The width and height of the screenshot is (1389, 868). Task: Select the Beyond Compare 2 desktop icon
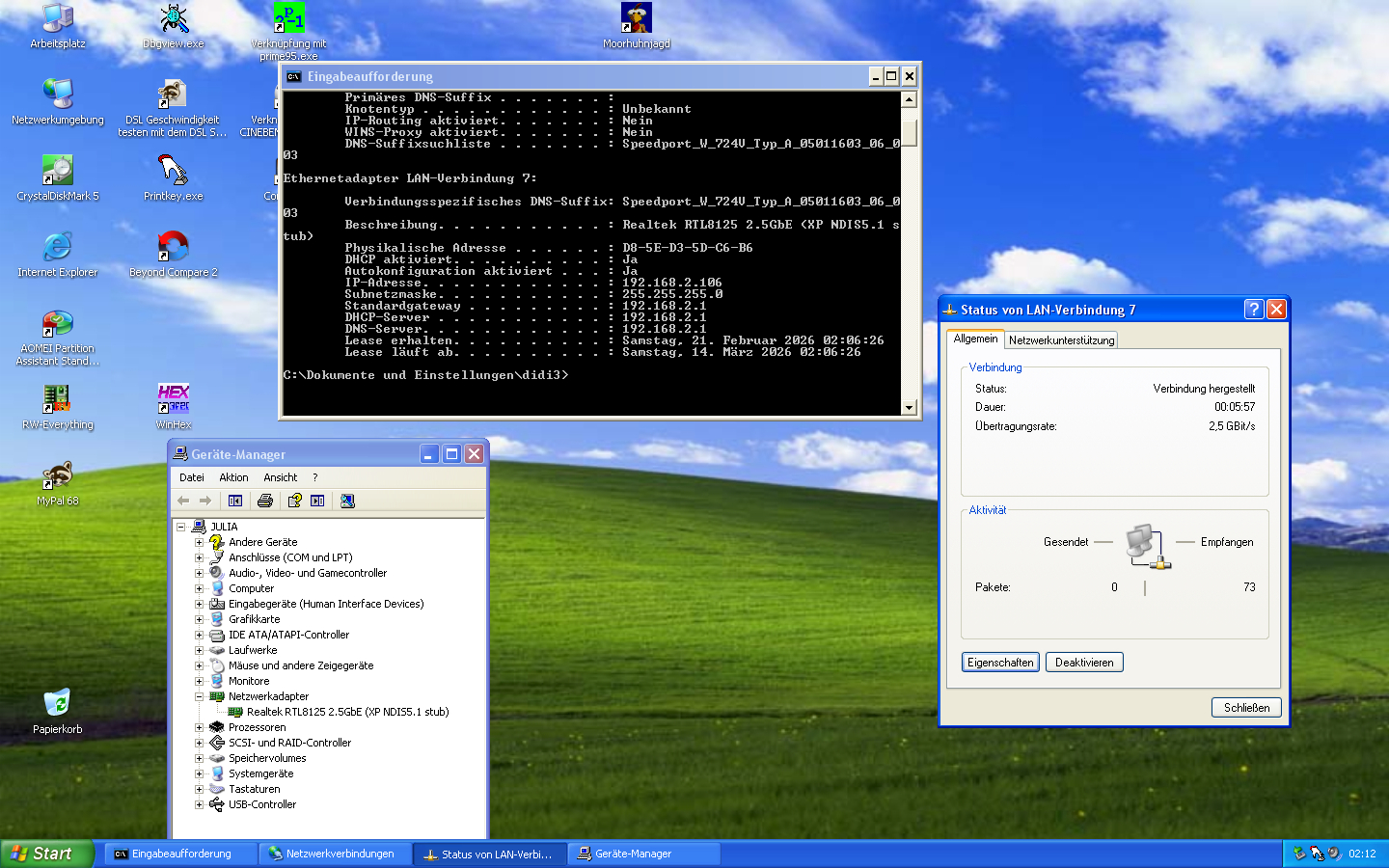tap(174, 255)
